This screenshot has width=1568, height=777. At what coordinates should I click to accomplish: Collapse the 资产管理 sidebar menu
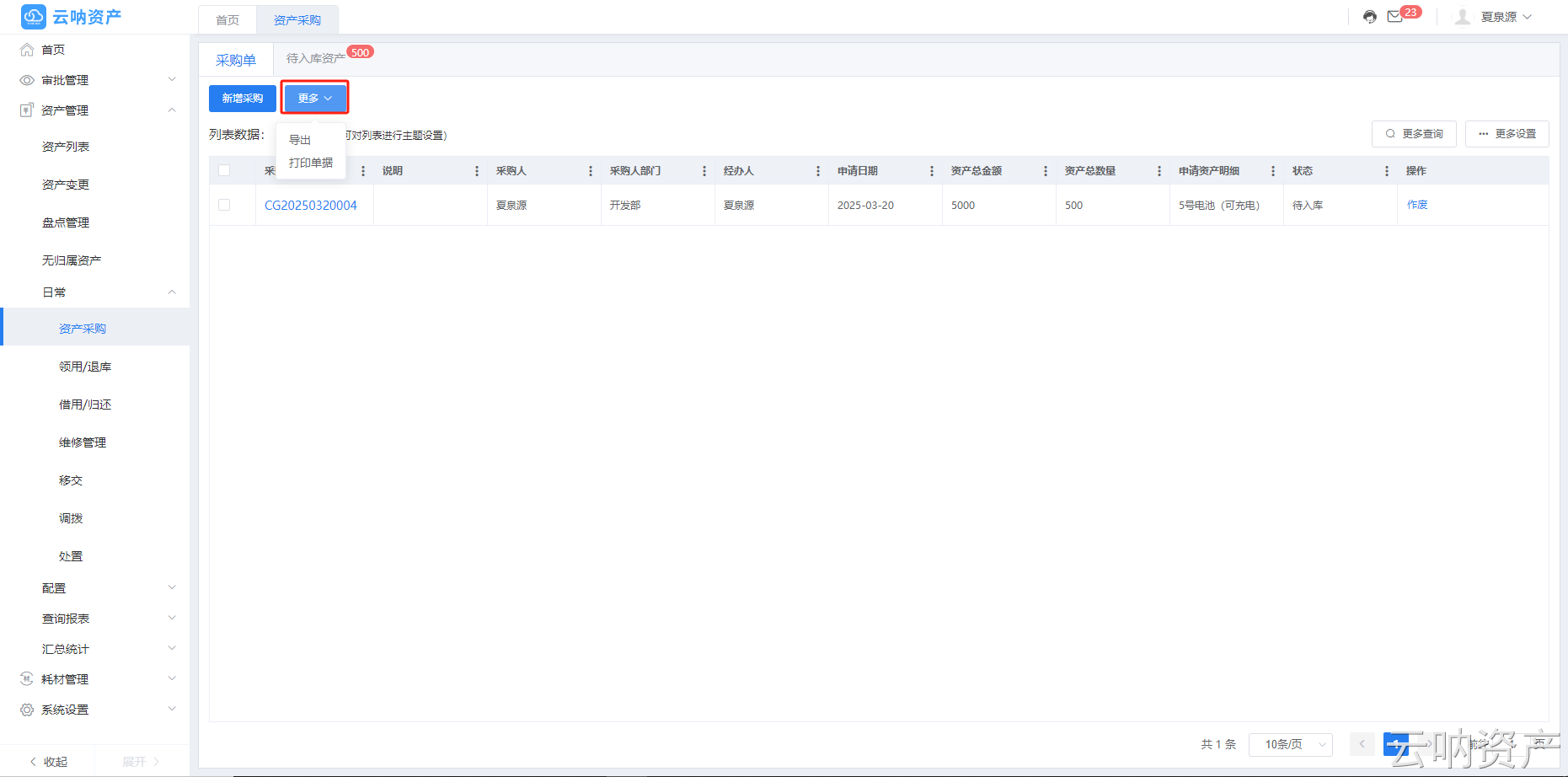click(172, 110)
